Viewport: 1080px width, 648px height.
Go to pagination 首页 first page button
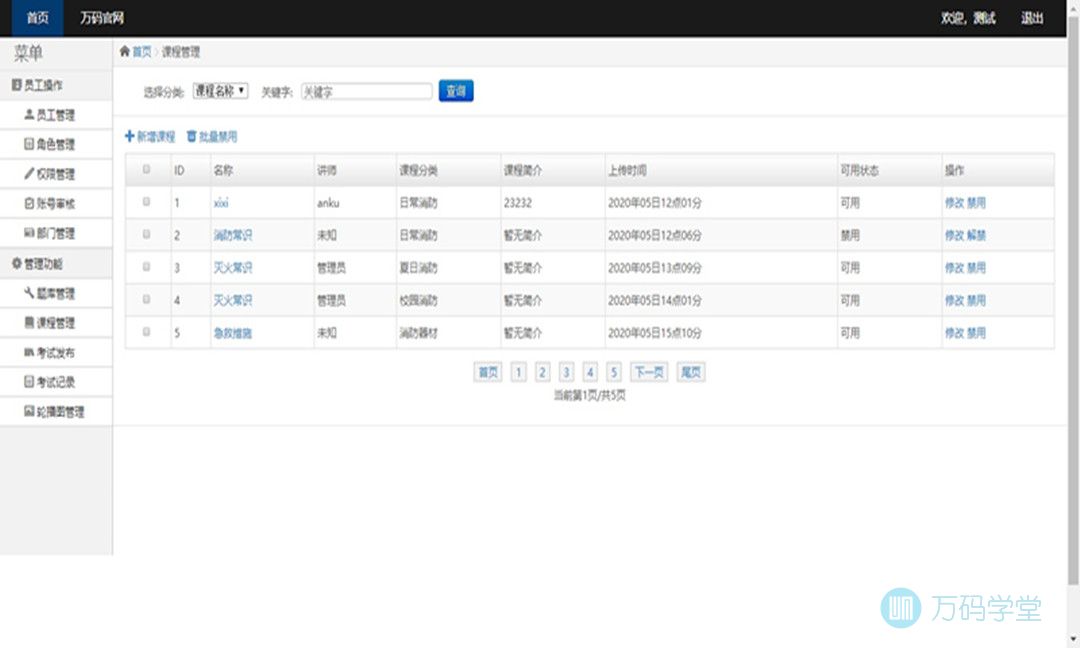(x=488, y=373)
